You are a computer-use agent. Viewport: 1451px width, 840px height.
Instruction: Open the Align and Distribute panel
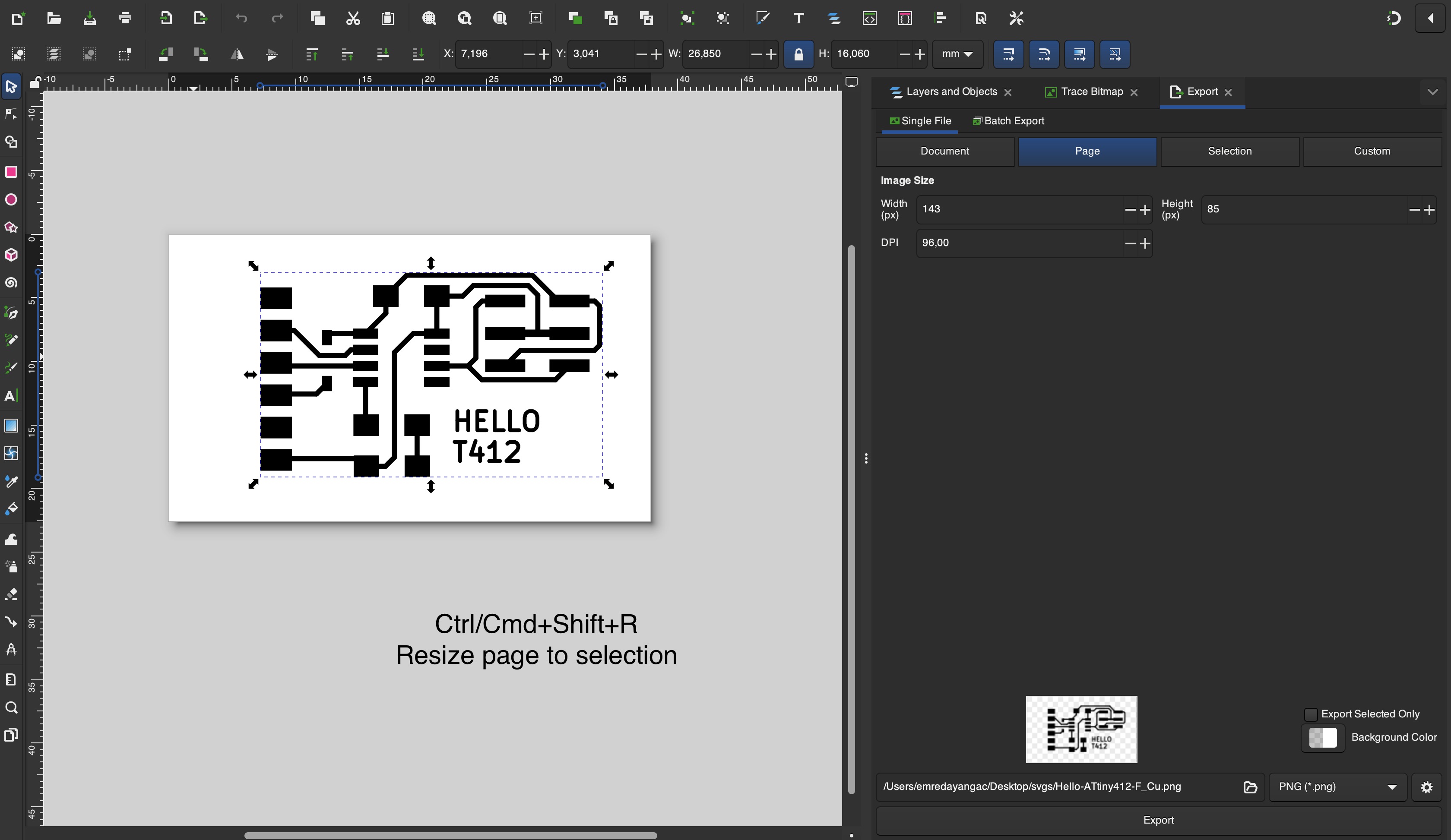[941, 18]
